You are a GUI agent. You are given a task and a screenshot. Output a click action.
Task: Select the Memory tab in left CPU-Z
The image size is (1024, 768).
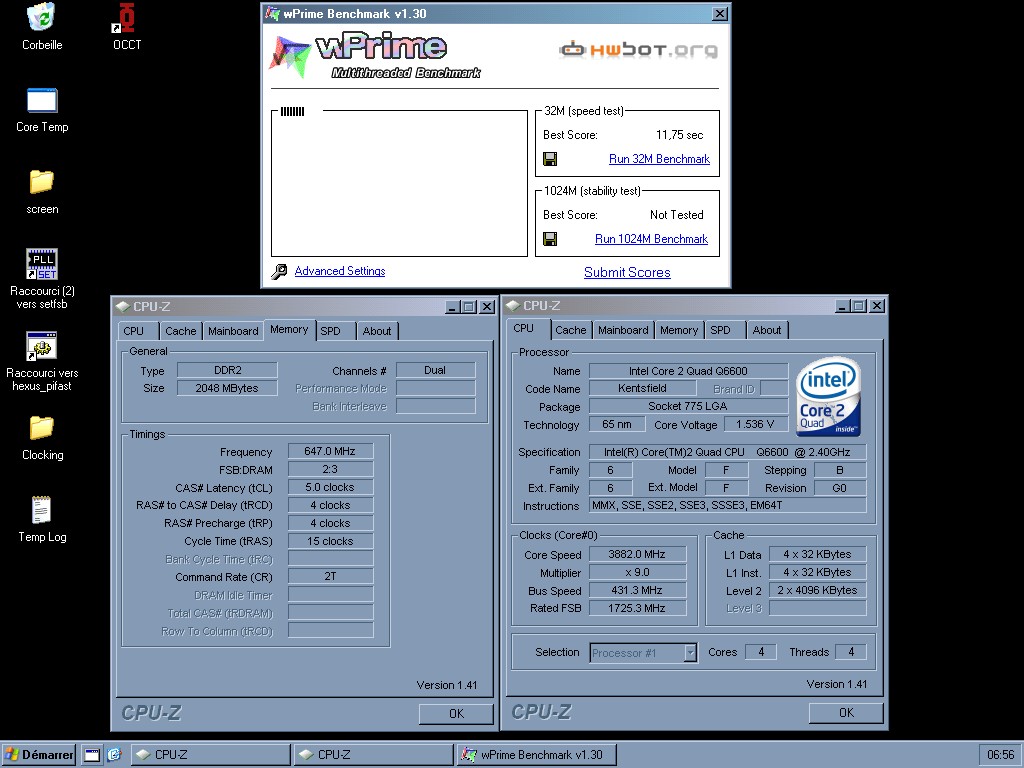pos(289,330)
